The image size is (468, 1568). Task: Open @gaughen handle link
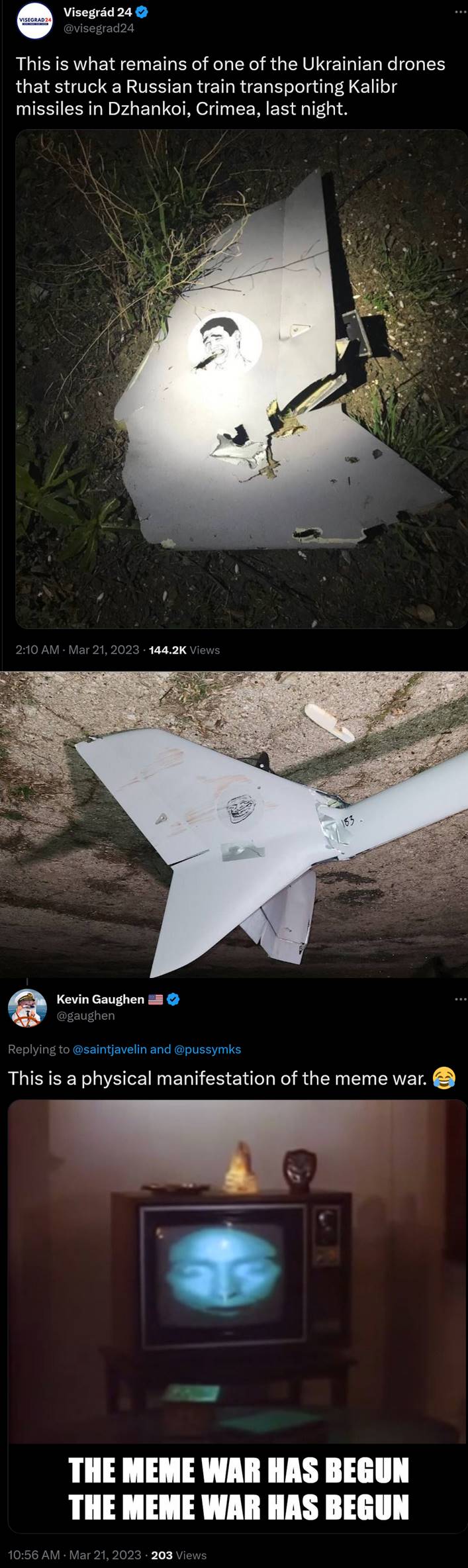tap(86, 1015)
